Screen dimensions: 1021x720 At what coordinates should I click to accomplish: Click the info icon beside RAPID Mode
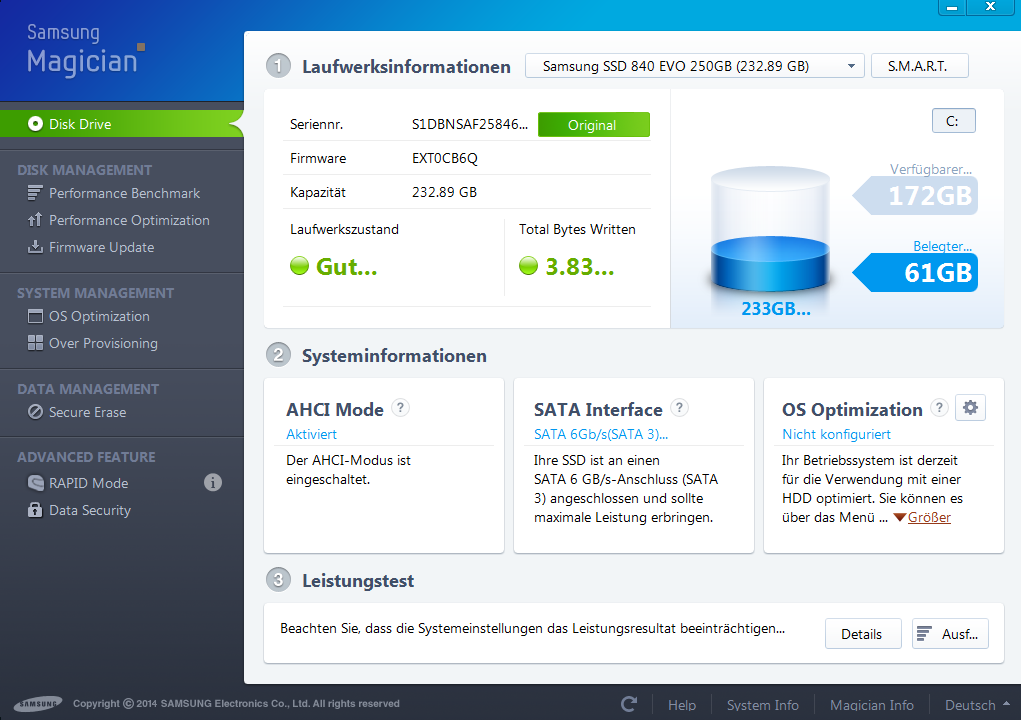click(x=213, y=482)
